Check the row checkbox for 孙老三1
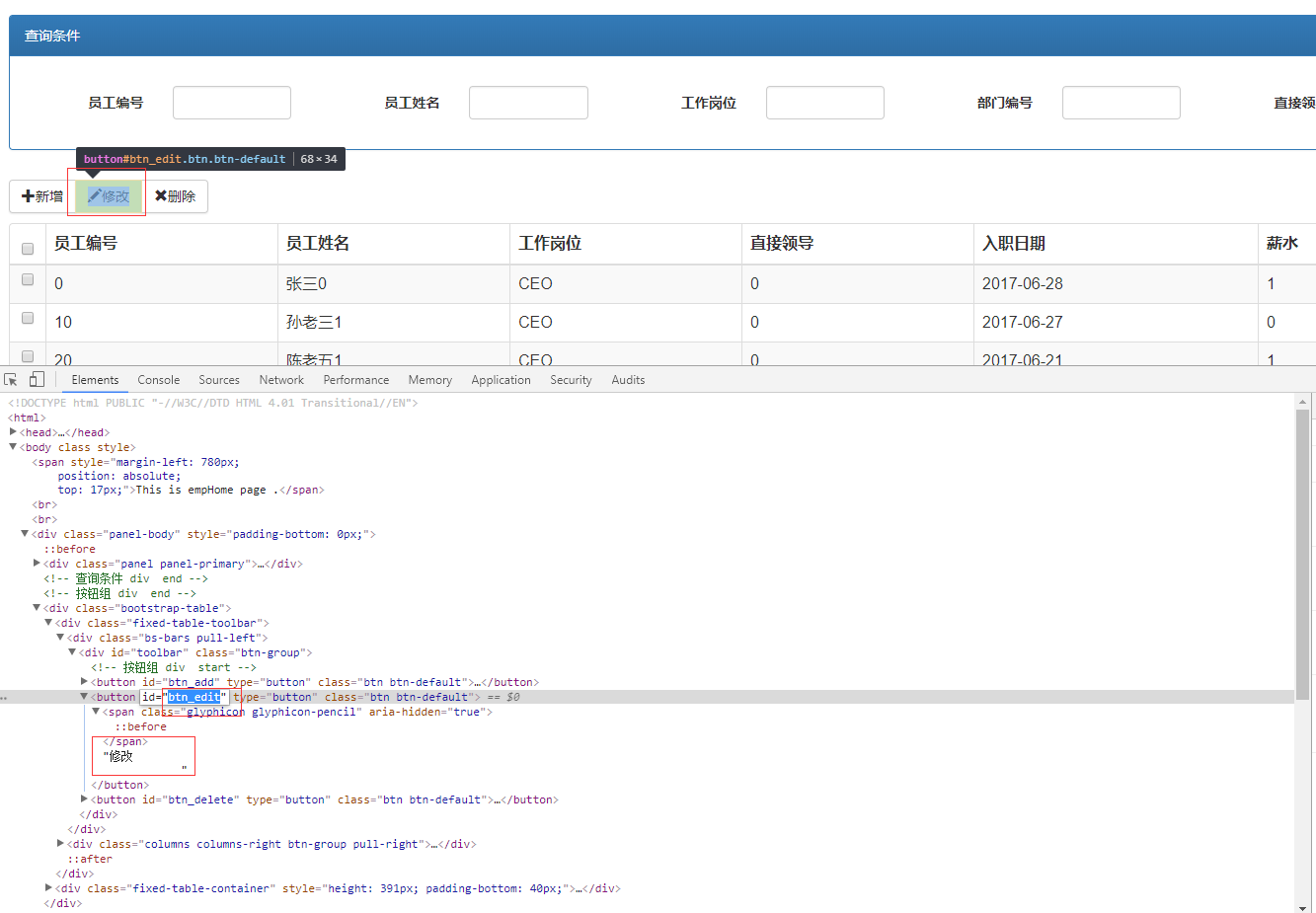Image resolution: width=1316 pixels, height=913 pixels. (x=28, y=318)
